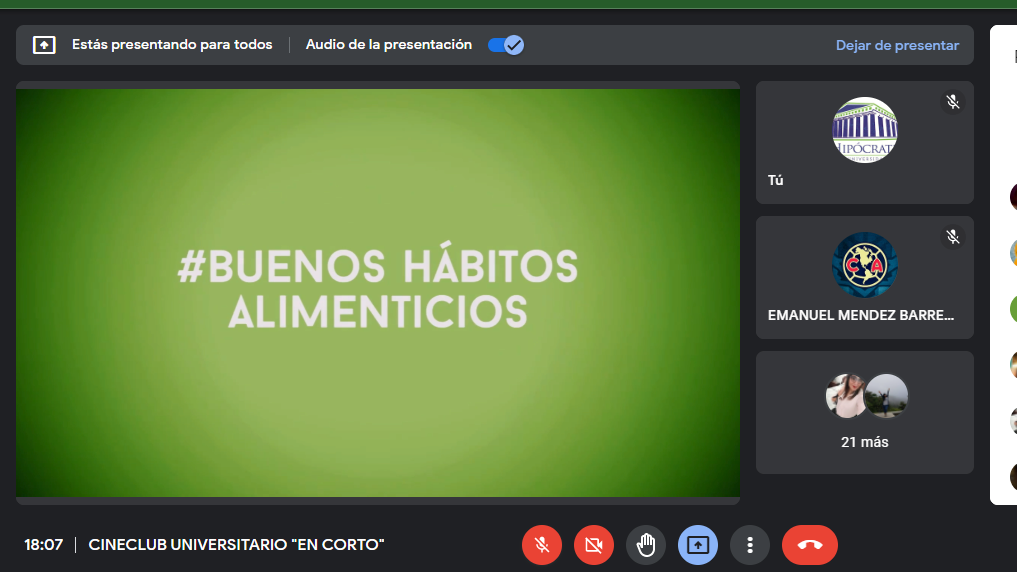
Task: Click the Audio de la presentación label
Action: (389, 45)
